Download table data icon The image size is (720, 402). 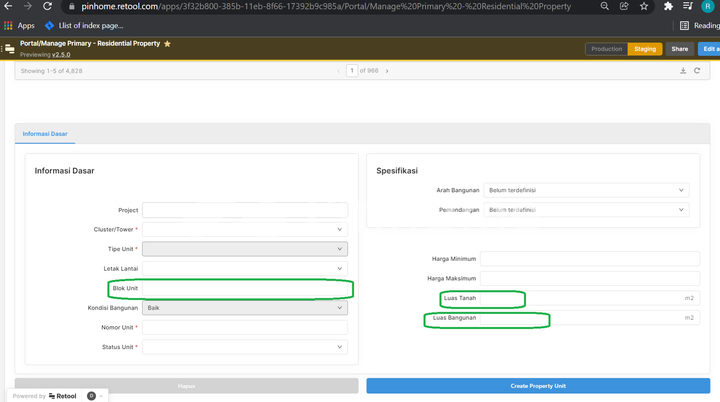tap(683, 71)
